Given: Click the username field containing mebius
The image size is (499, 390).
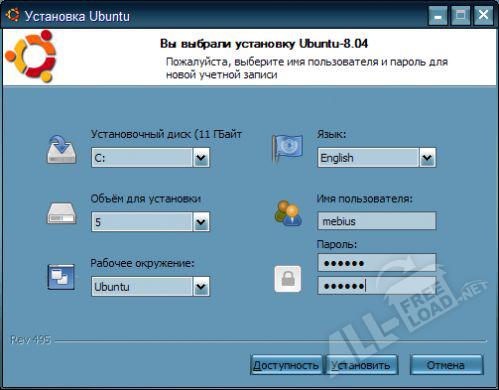Looking at the screenshot, I should (377, 221).
